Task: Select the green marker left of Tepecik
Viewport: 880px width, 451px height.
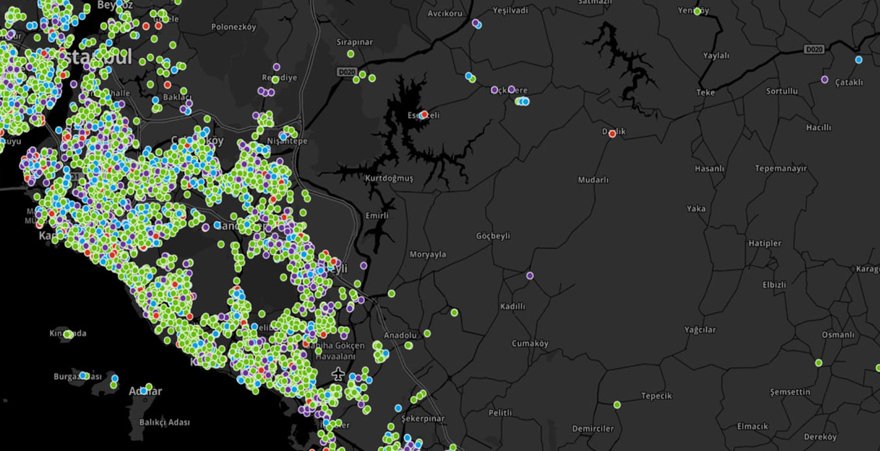Action: coord(617,404)
